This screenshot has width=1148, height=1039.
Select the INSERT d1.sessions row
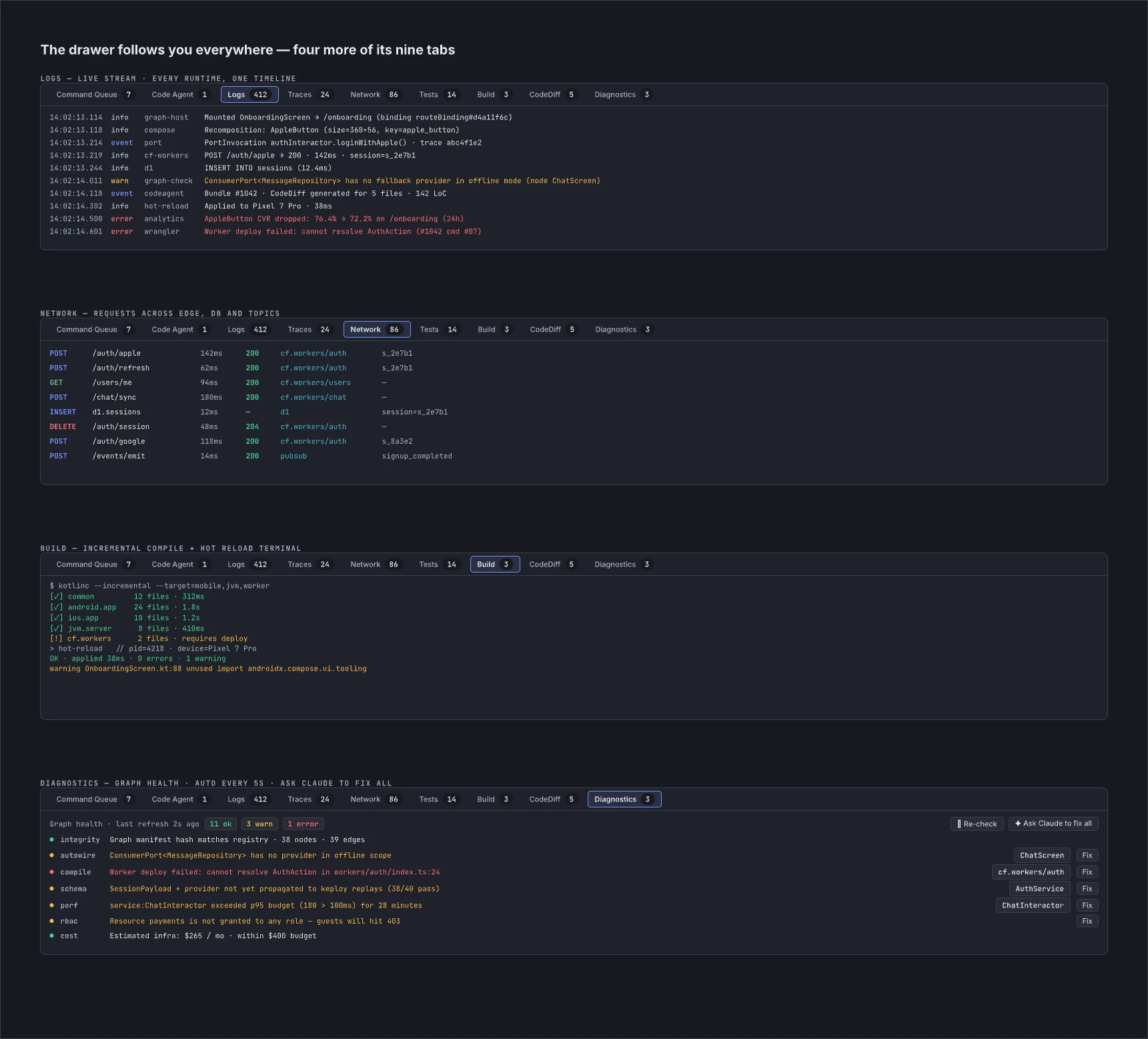pos(574,412)
